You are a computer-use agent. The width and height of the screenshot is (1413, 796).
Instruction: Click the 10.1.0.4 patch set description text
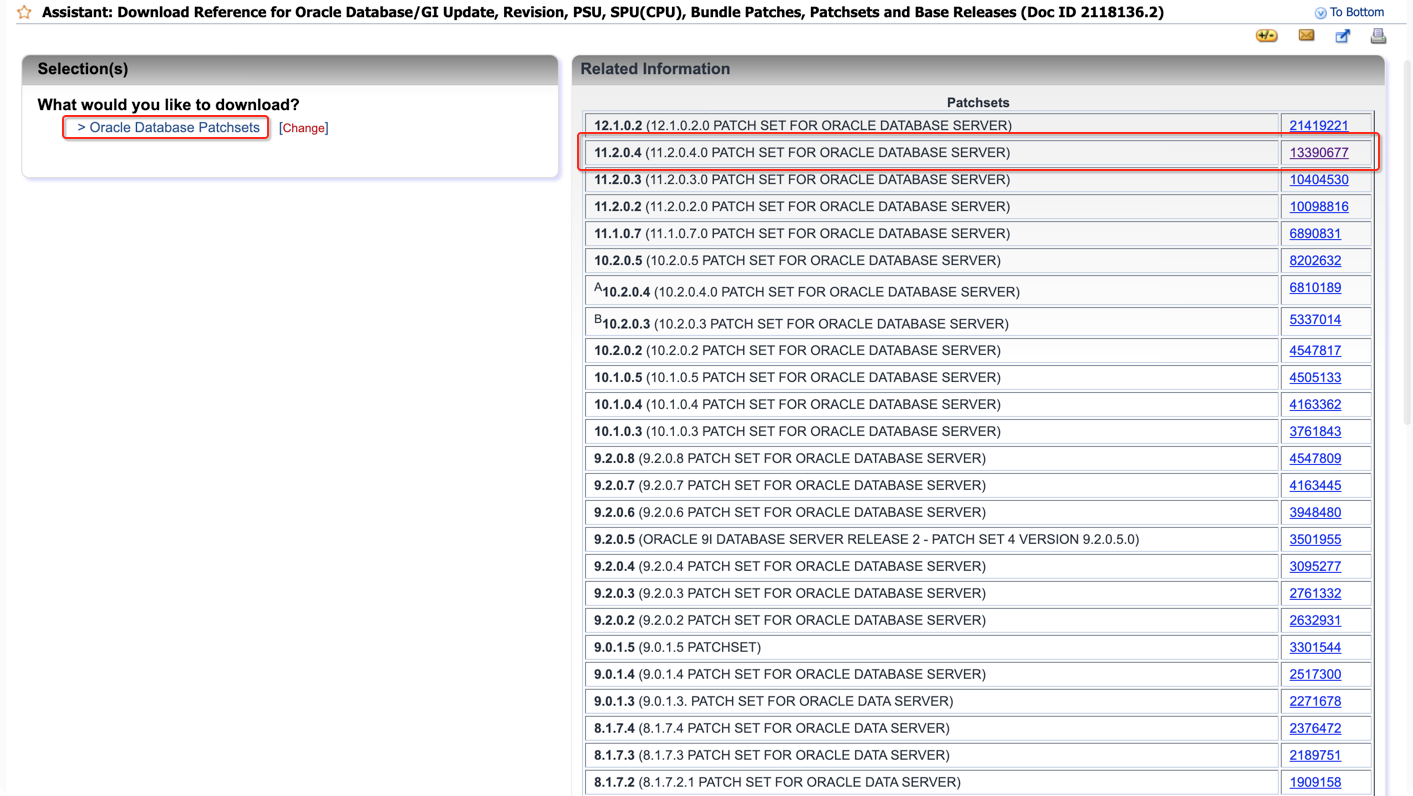click(797, 404)
